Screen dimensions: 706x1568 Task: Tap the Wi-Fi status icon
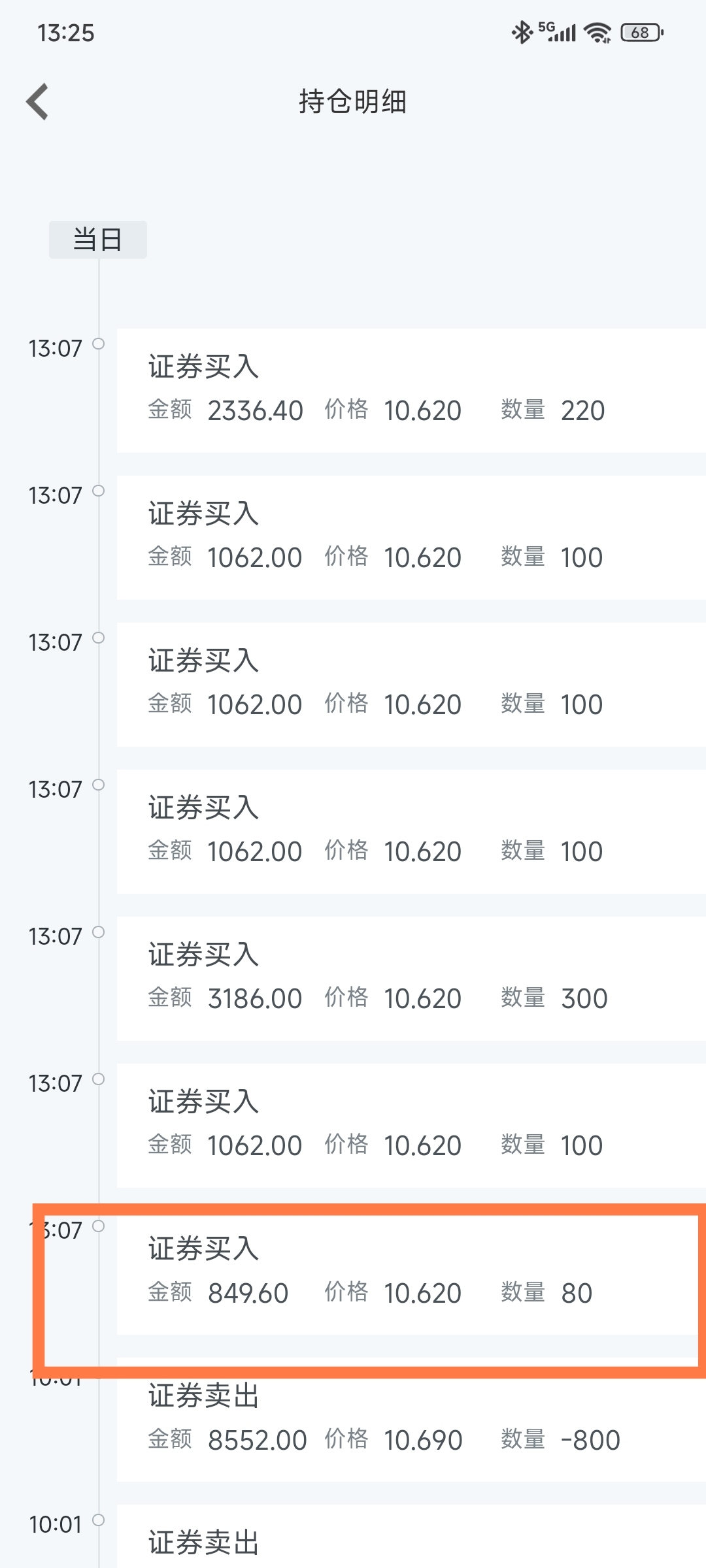click(x=597, y=32)
